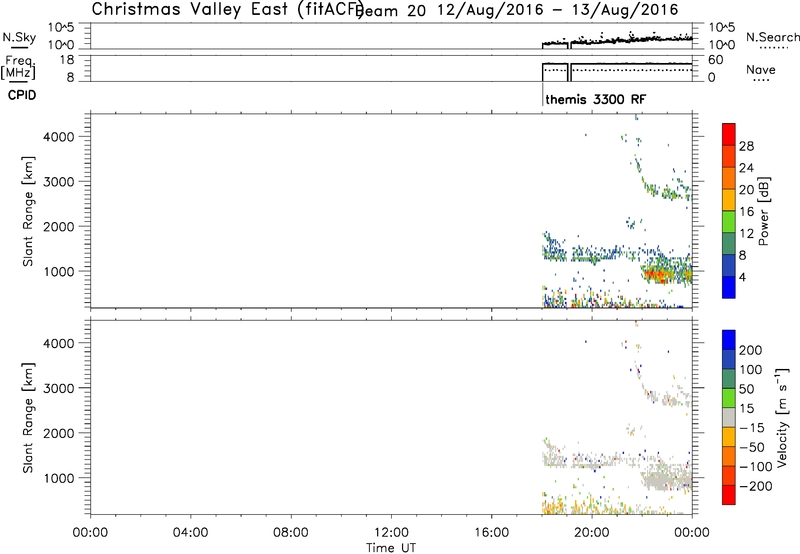Viewport: 800px width, 554px height.
Task: Pick the blue top segment of velocity colorbar
Action: pos(729,340)
